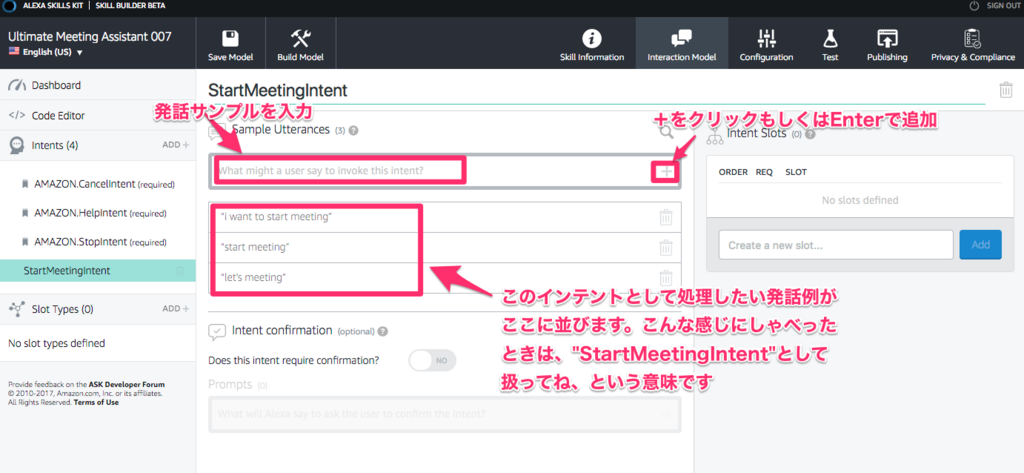
Task: Click the "let's meeting" utterance text
Action: (x=253, y=277)
